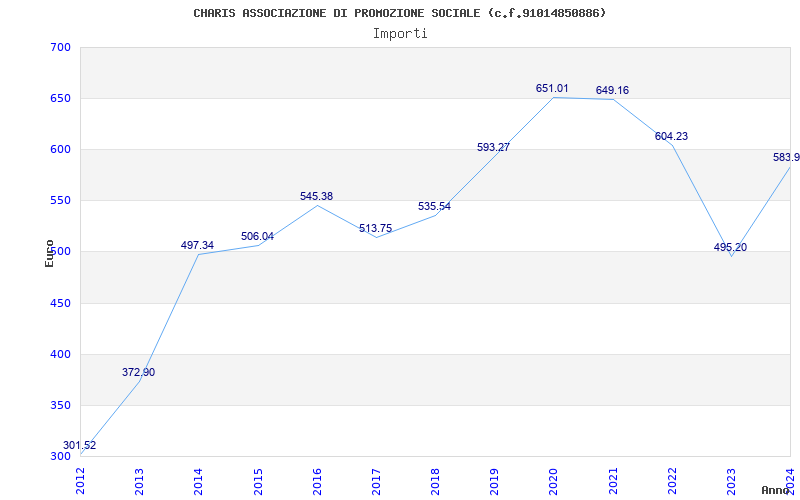This screenshot has height=500, width=800.
Task: Click the 2018 x-axis label
Action: [436, 481]
